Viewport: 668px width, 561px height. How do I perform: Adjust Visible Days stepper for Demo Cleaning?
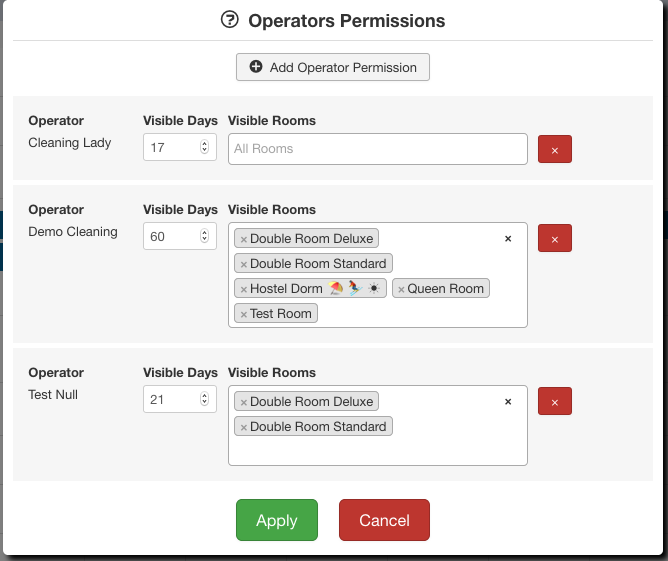point(205,237)
